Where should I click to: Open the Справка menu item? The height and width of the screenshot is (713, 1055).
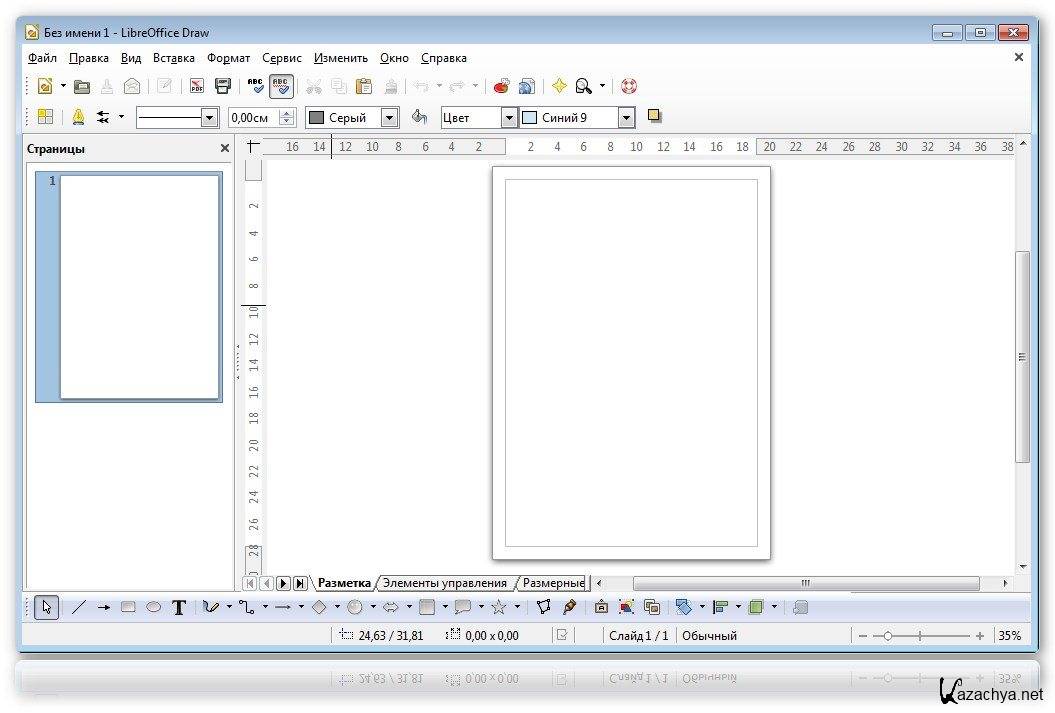point(444,58)
